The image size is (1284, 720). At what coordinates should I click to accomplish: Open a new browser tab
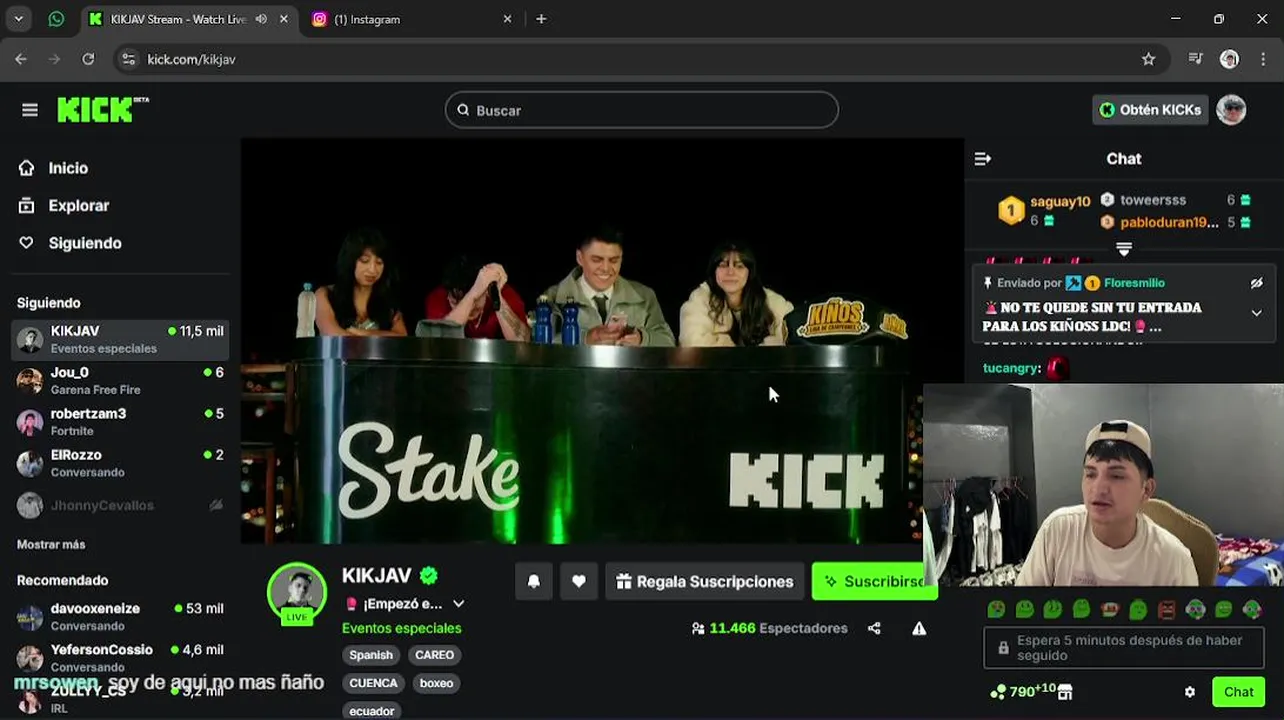point(541,19)
